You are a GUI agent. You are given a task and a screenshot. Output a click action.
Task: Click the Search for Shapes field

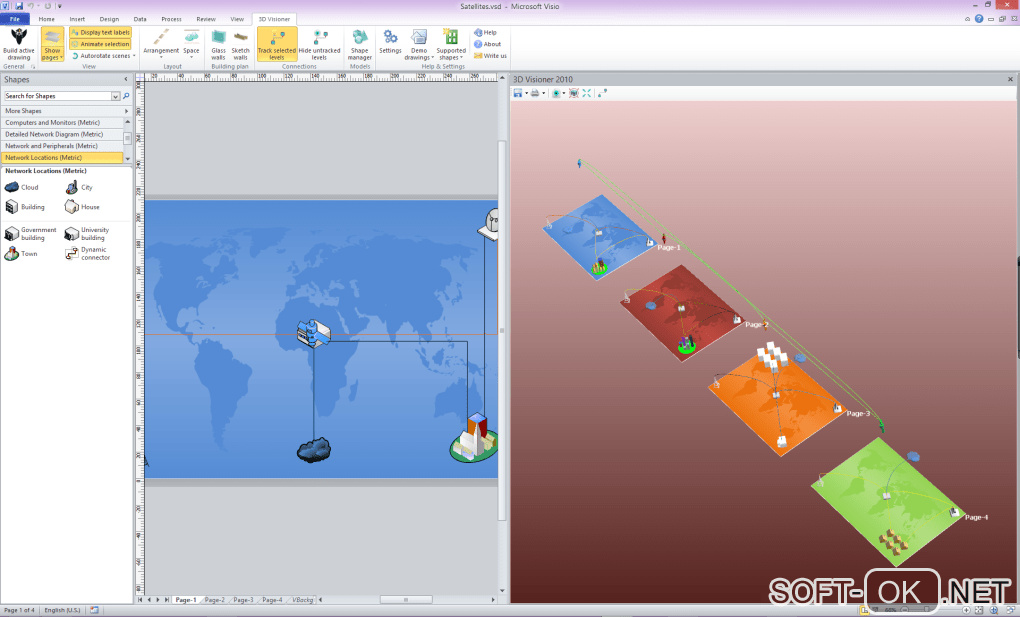(57, 96)
